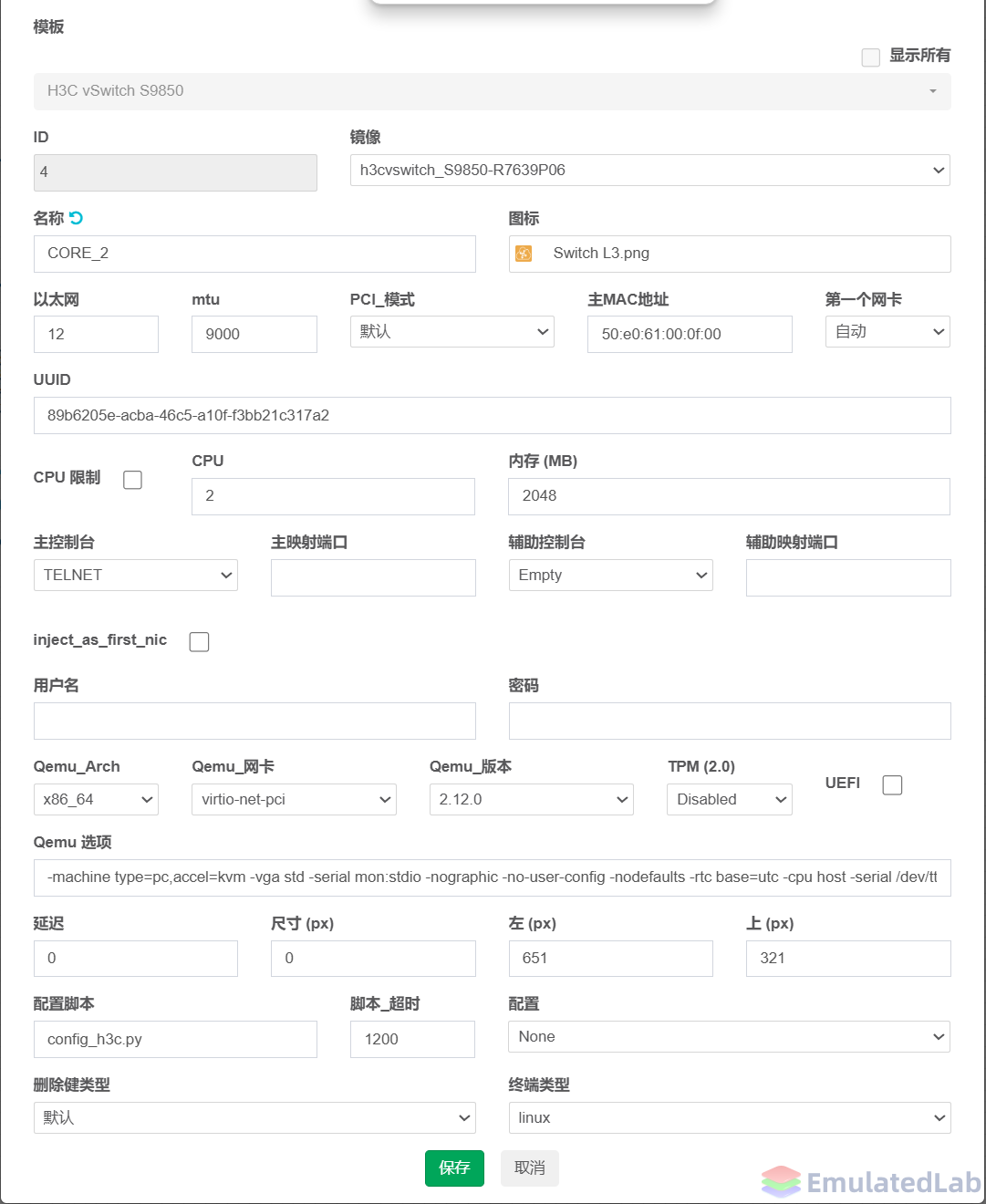Viewport: 986px width, 1204px height.
Task: Enable the UEFI checkbox
Action: pos(893,785)
